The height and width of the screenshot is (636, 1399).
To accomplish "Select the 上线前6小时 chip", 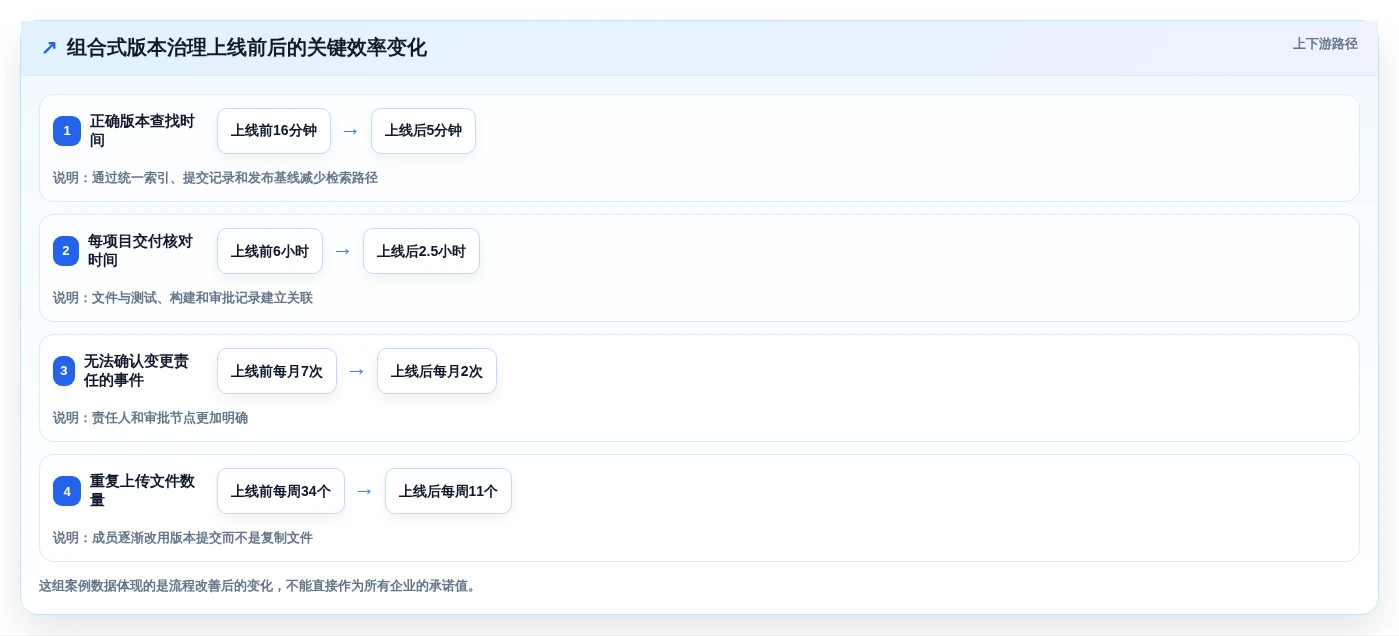I will tap(270, 251).
